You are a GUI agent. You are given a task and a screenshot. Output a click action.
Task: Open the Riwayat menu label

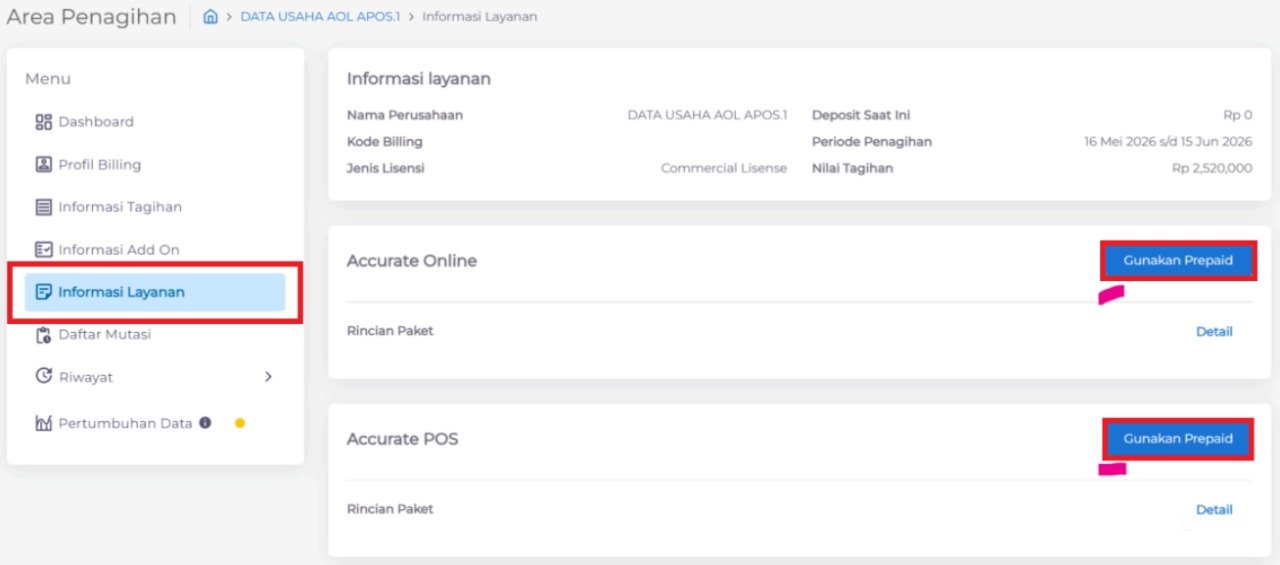point(85,377)
